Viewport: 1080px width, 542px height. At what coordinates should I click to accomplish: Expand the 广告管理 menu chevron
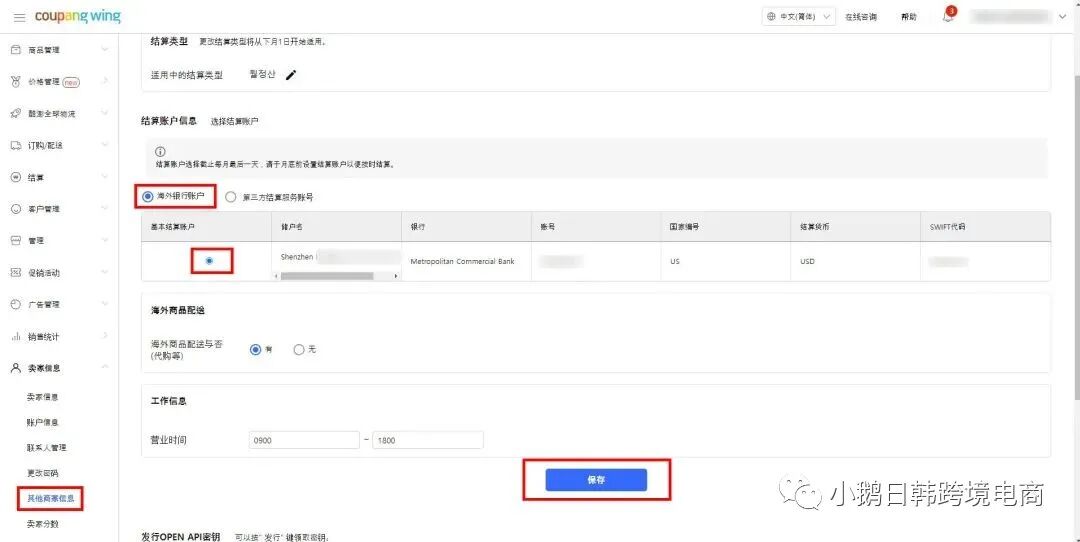(105, 304)
